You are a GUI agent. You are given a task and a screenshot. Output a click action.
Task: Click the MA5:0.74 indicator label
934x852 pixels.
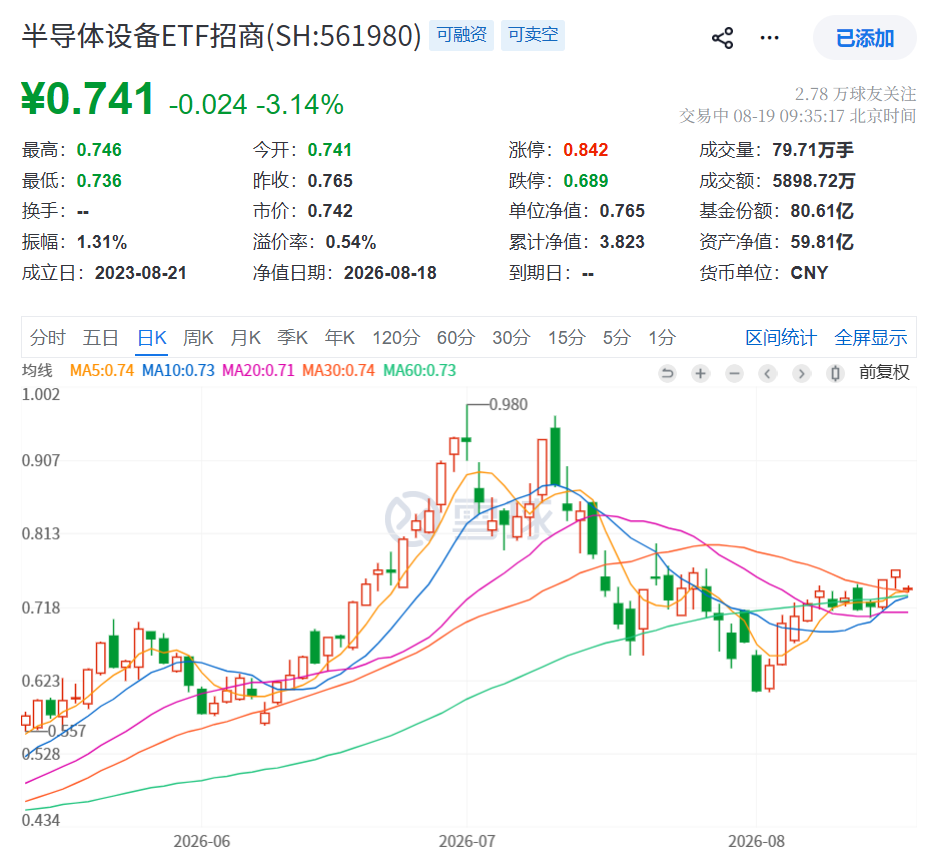coord(102,371)
